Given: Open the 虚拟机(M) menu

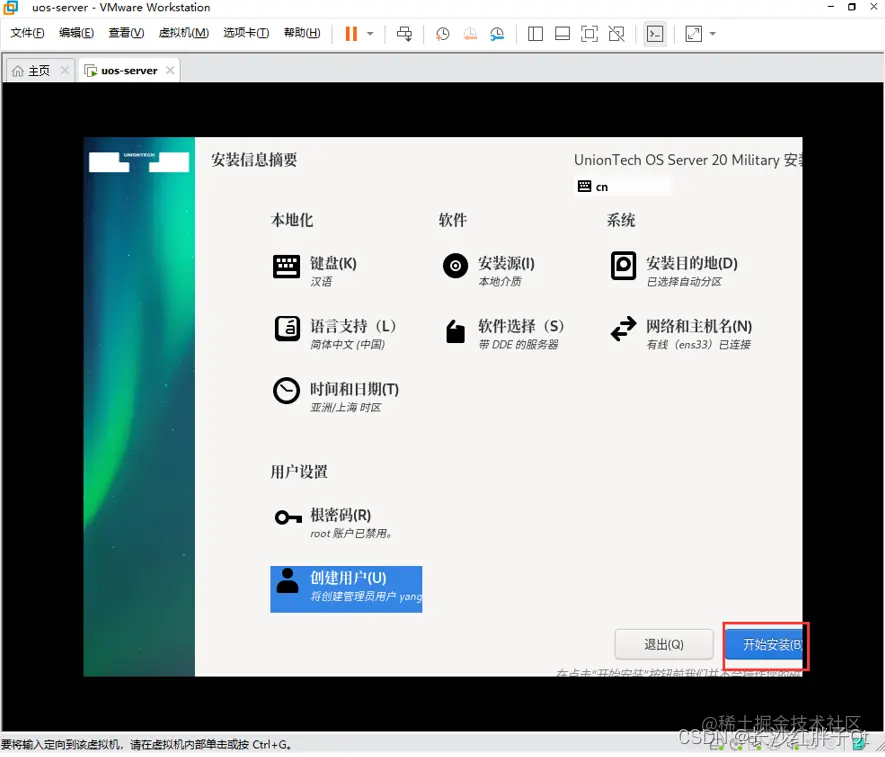Looking at the screenshot, I should pyautogui.click(x=182, y=32).
